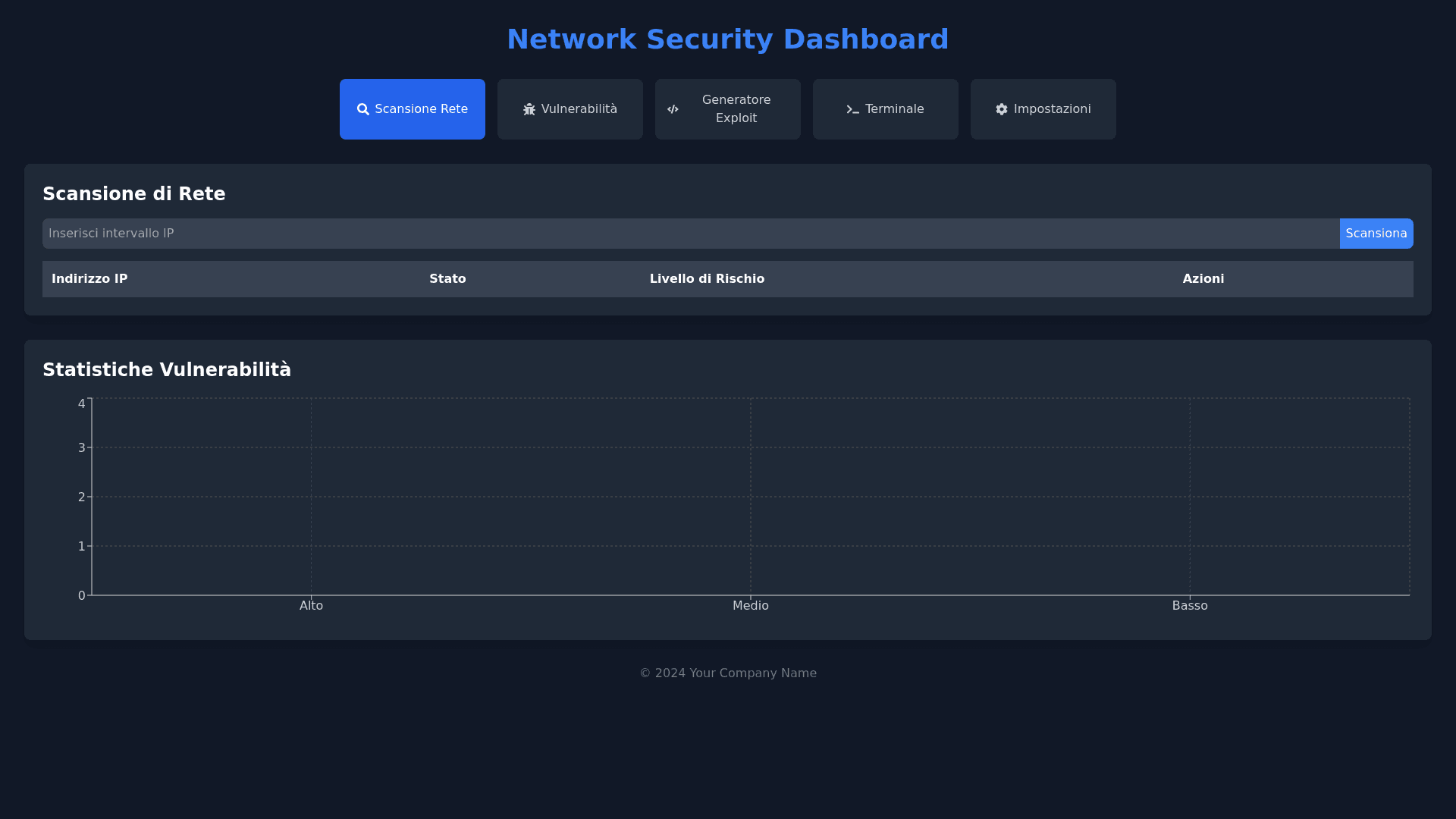Click the gear icon on Impostazioni
The image size is (1456, 819).
[x=1002, y=109]
